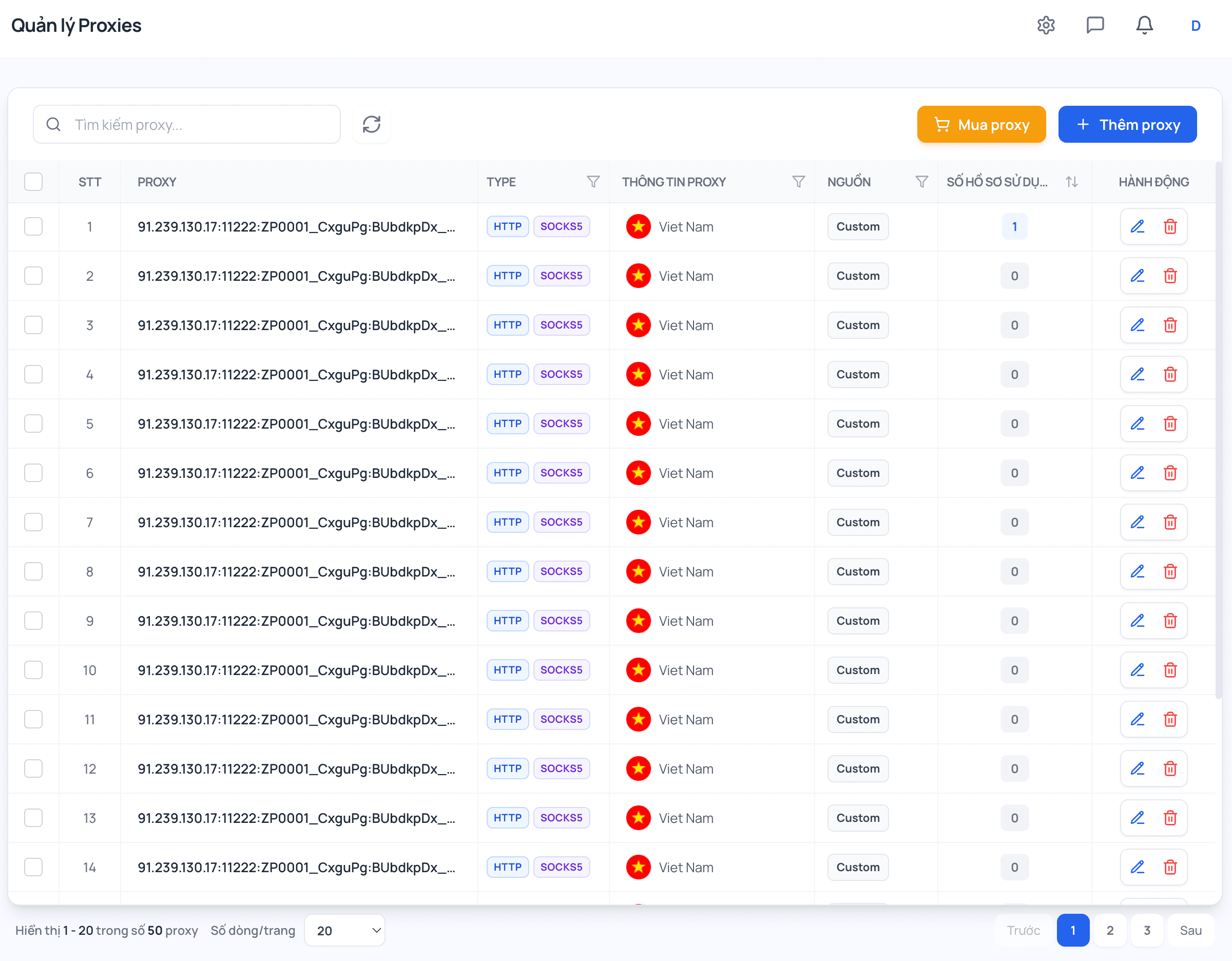This screenshot has width=1232, height=961.
Task: Click the Sau next-page button
Action: point(1190,931)
